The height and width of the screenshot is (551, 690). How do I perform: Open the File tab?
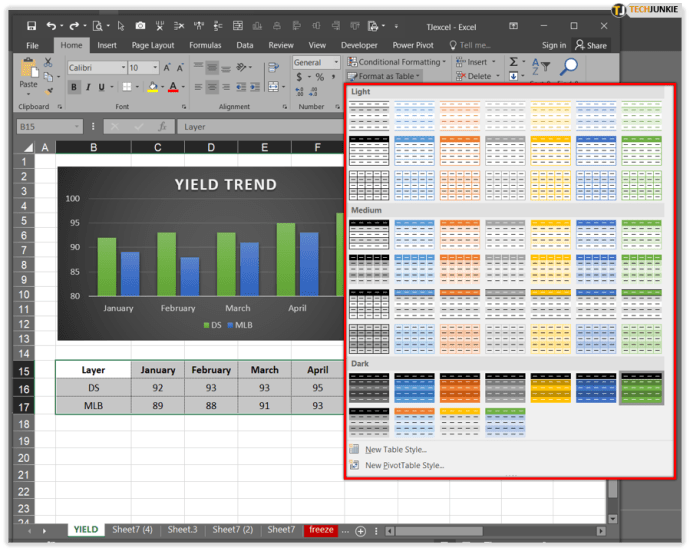click(x=32, y=45)
